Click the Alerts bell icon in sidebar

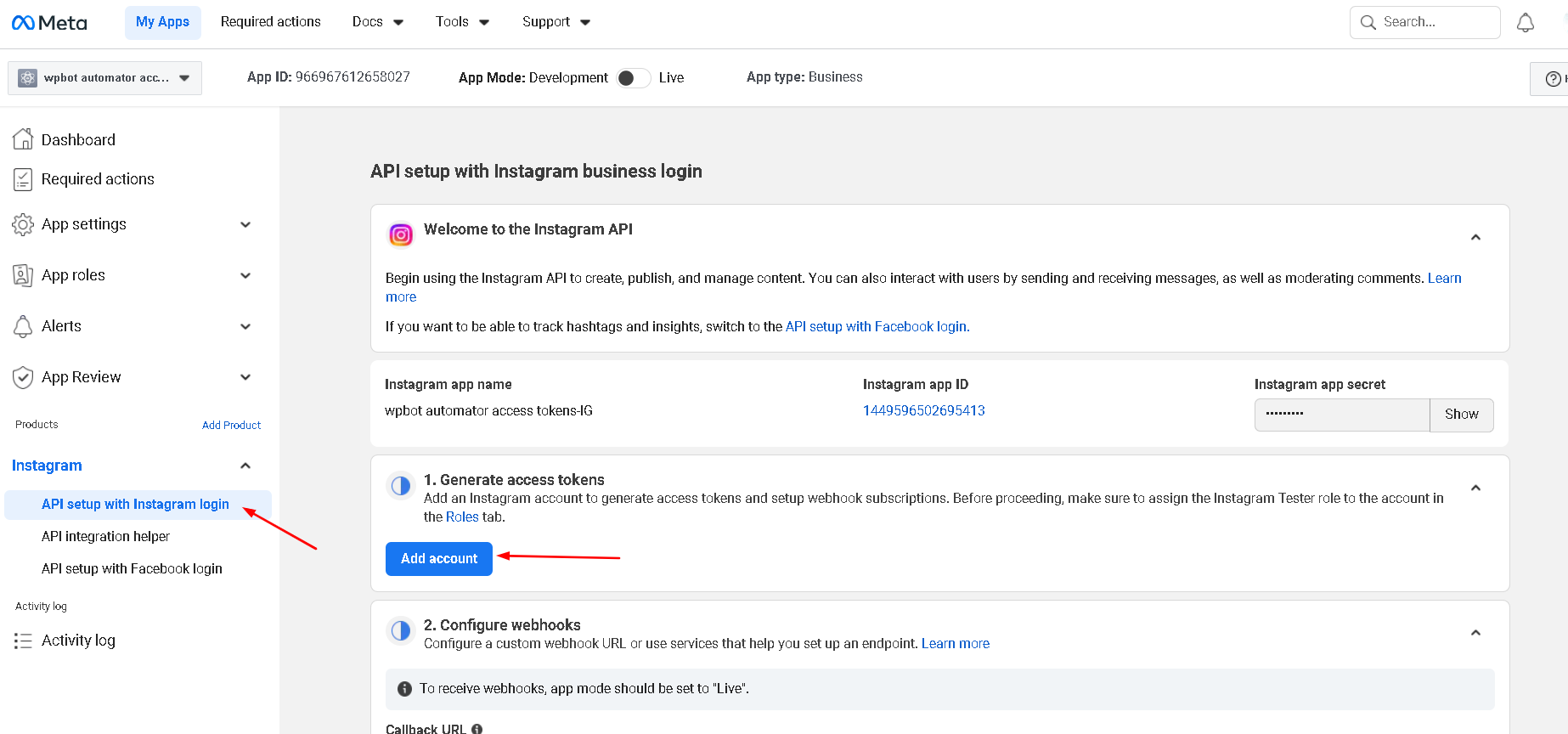[23, 326]
